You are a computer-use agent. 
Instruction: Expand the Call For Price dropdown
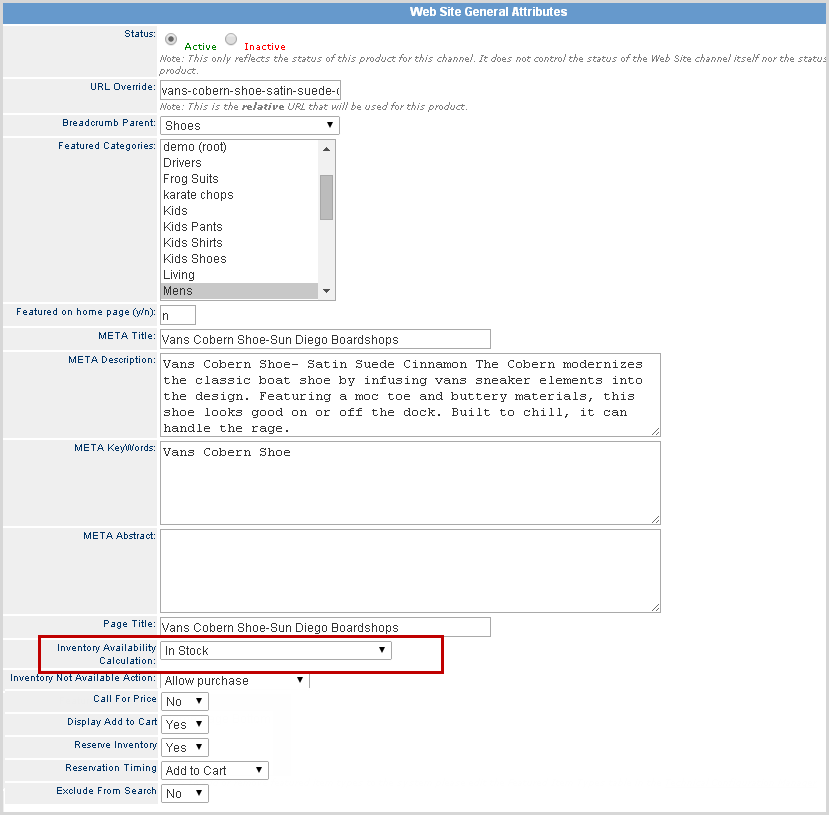click(x=184, y=702)
